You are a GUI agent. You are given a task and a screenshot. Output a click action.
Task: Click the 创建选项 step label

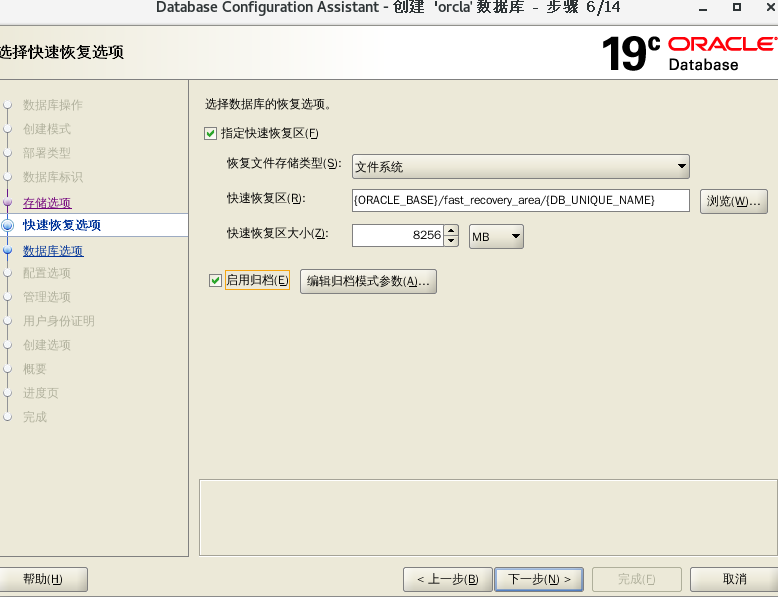47,345
